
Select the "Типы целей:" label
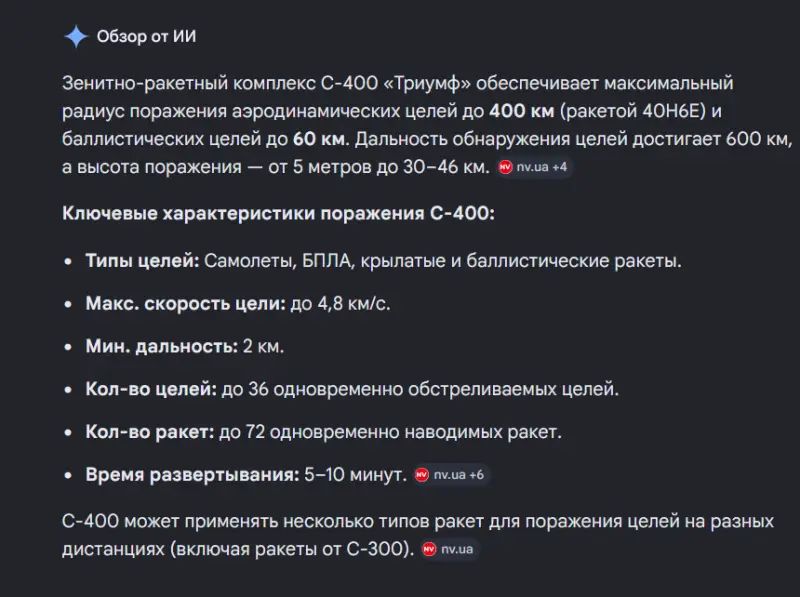143,261
